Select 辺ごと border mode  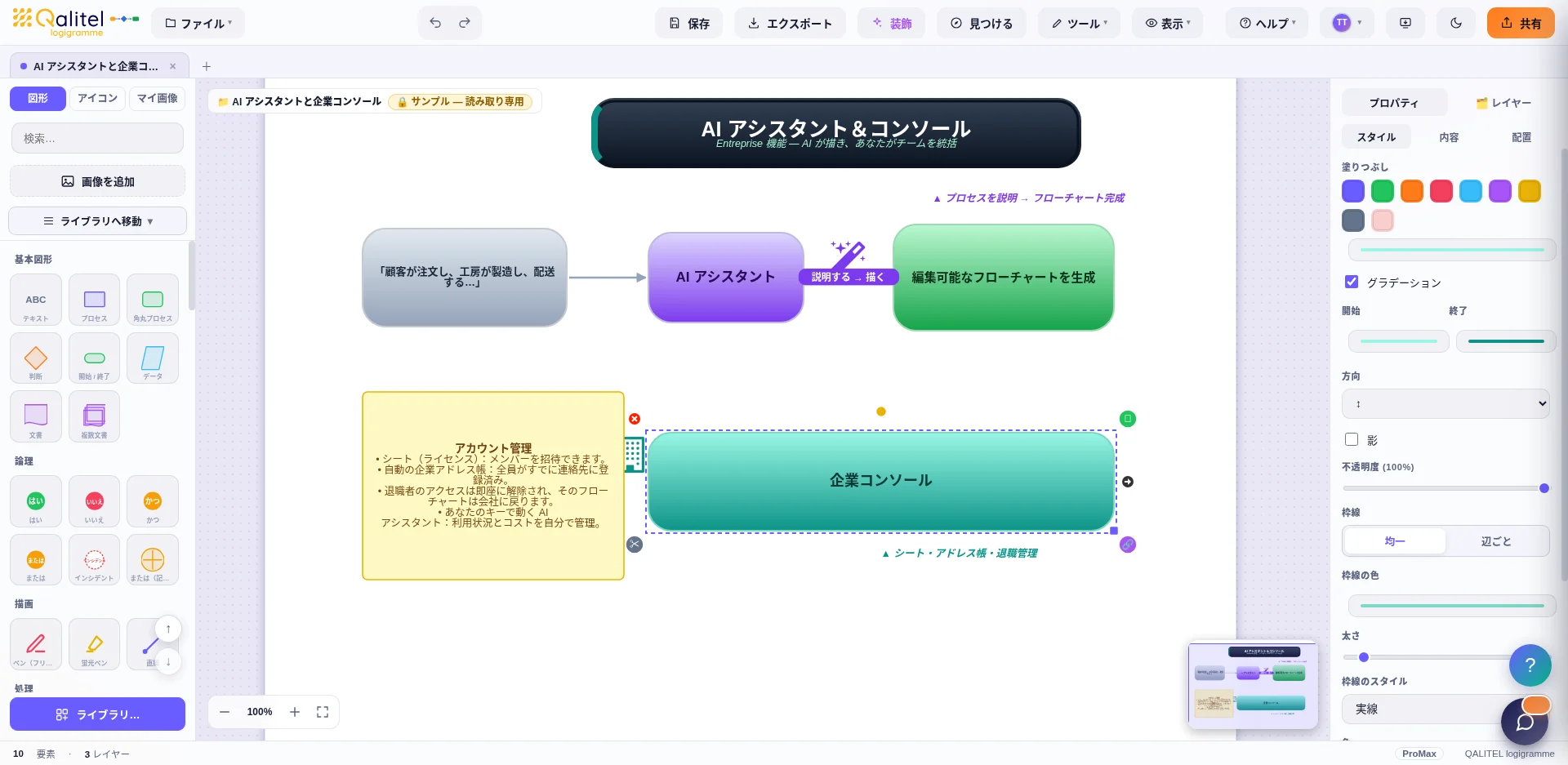(x=1496, y=541)
